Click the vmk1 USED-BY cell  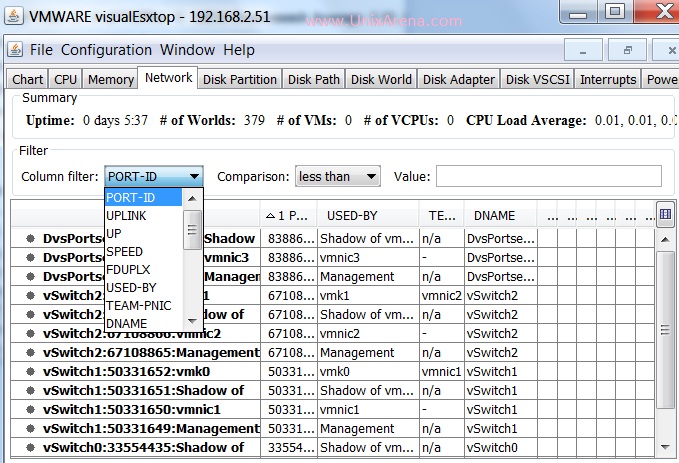point(368,296)
